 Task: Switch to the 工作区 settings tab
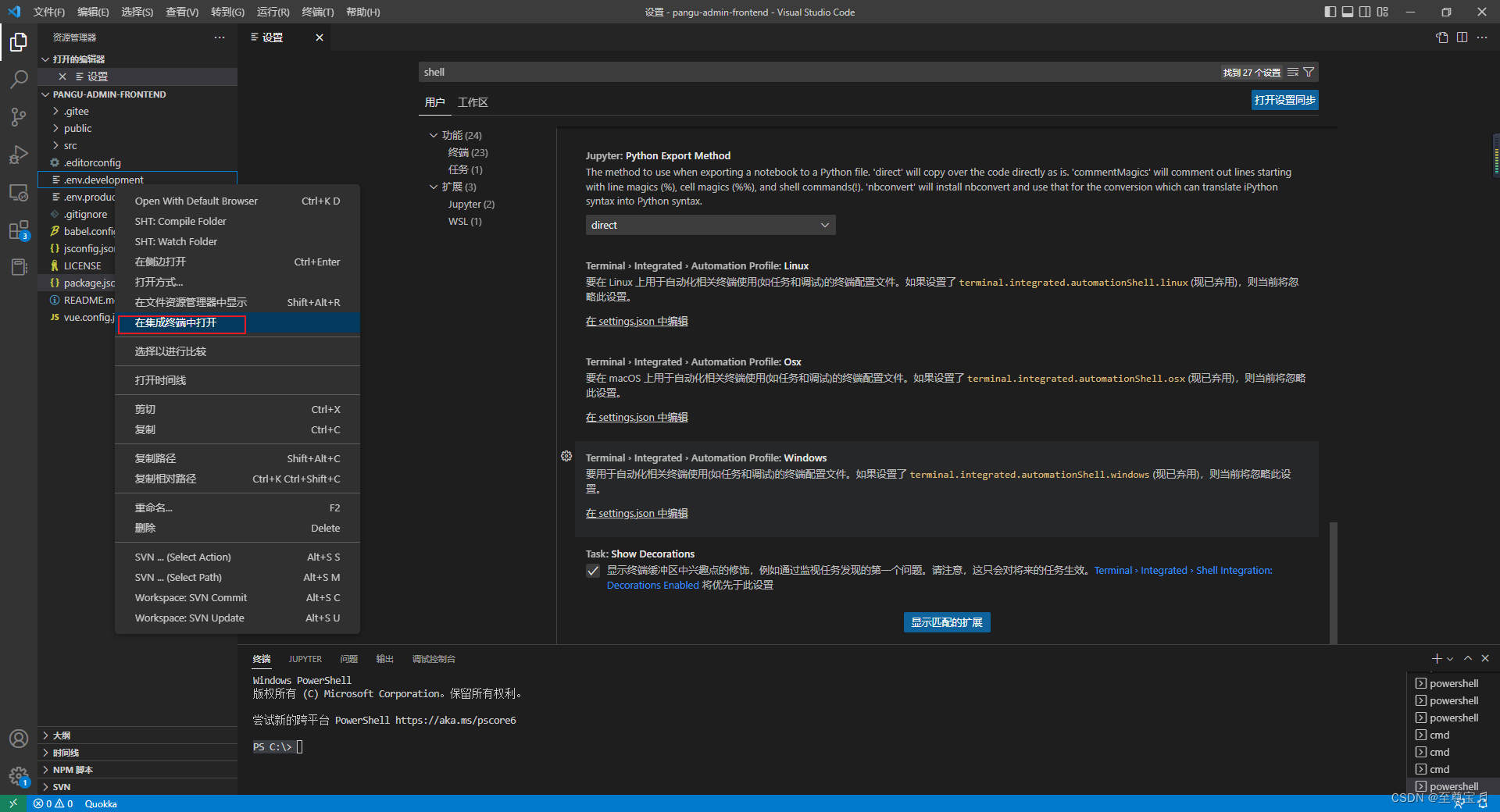(473, 102)
